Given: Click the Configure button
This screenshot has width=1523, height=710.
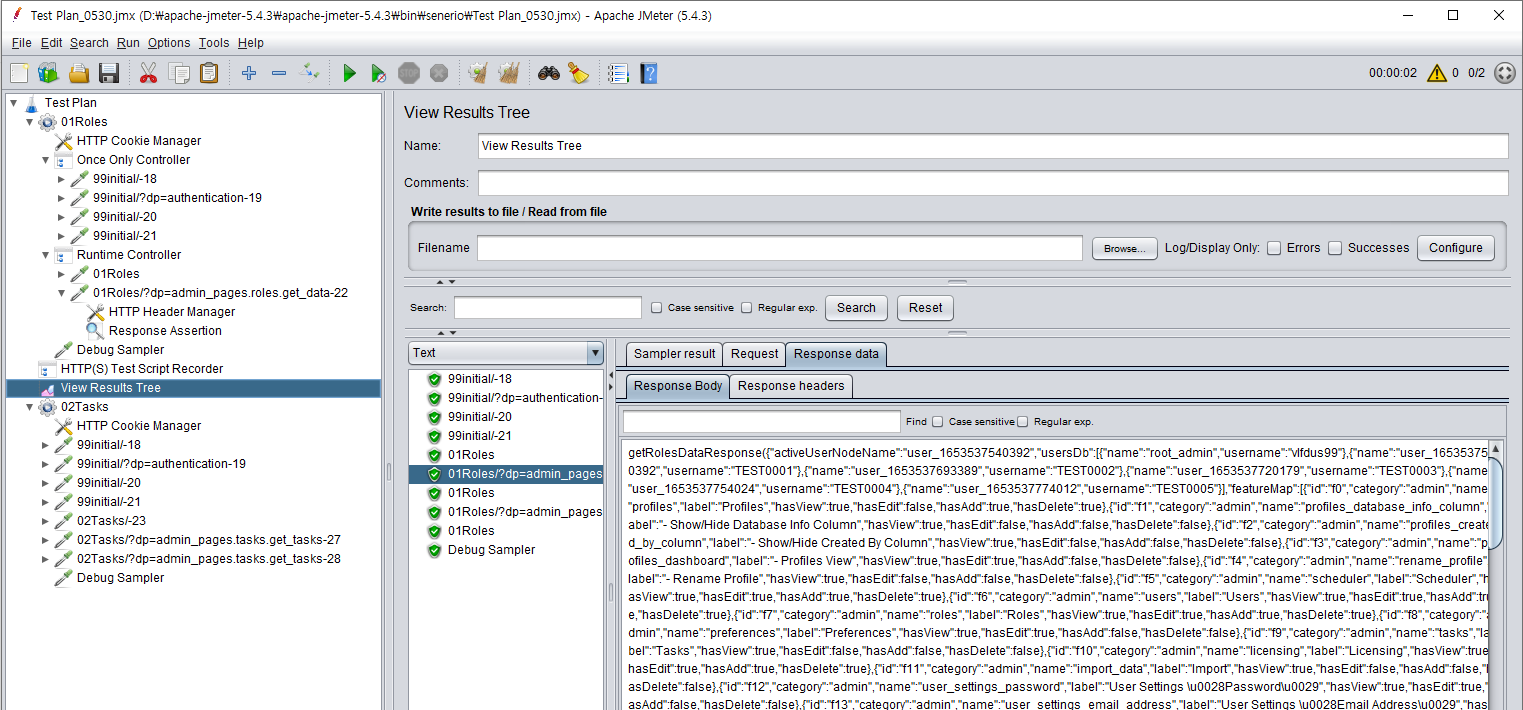Looking at the screenshot, I should click(1455, 248).
